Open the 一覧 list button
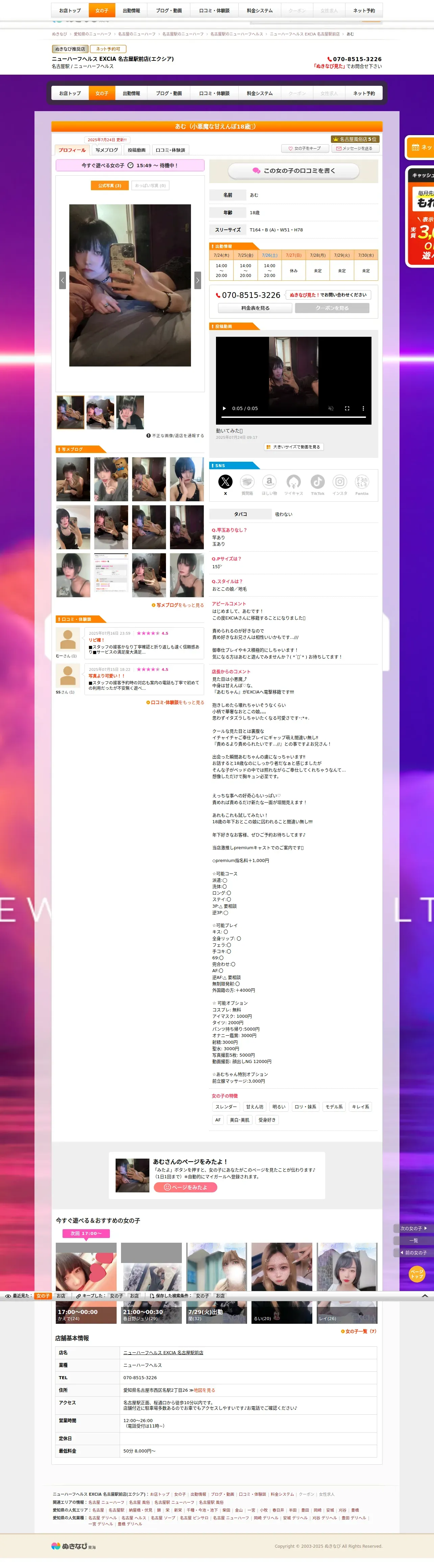The width and height of the screenshot is (434, 1568). (414, 1241)
